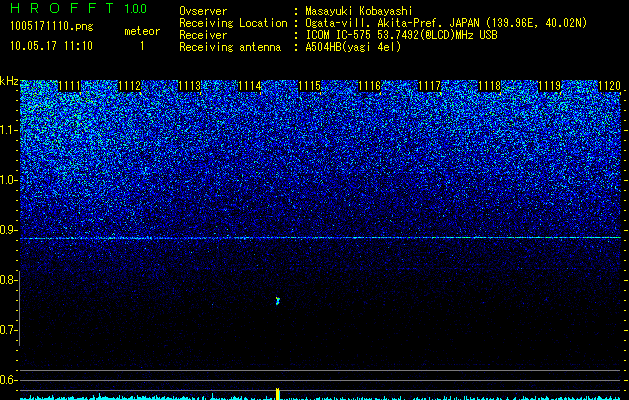Click the 1116 time marker
The image size is (629, 400).
pos(369,86)
